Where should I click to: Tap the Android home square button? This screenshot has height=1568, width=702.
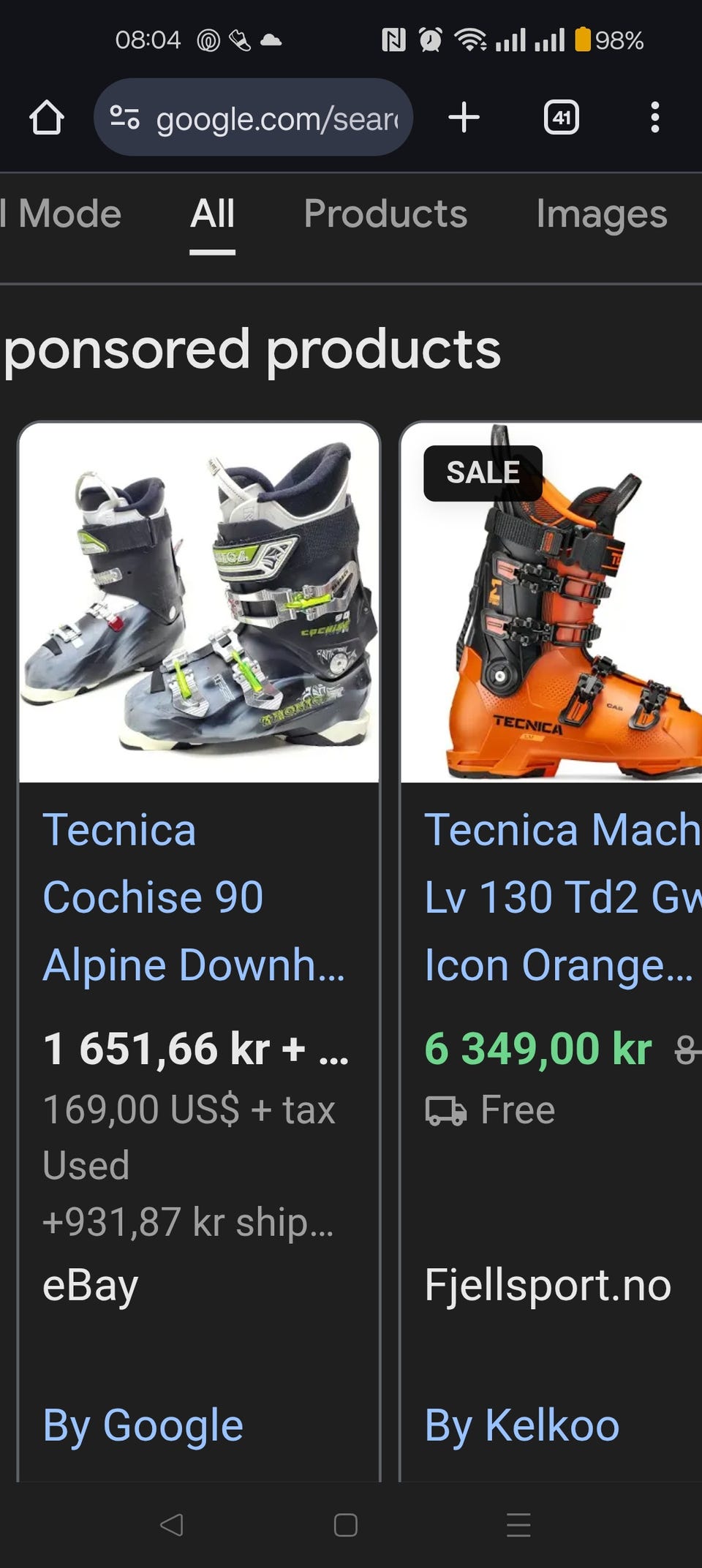click(345, 1525)
